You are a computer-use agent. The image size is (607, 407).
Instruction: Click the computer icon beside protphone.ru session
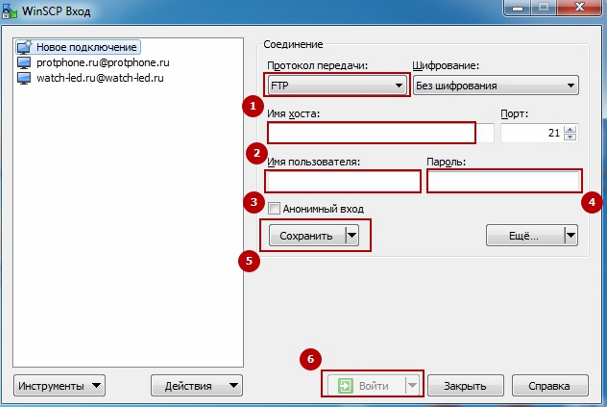tap(24, 62)
